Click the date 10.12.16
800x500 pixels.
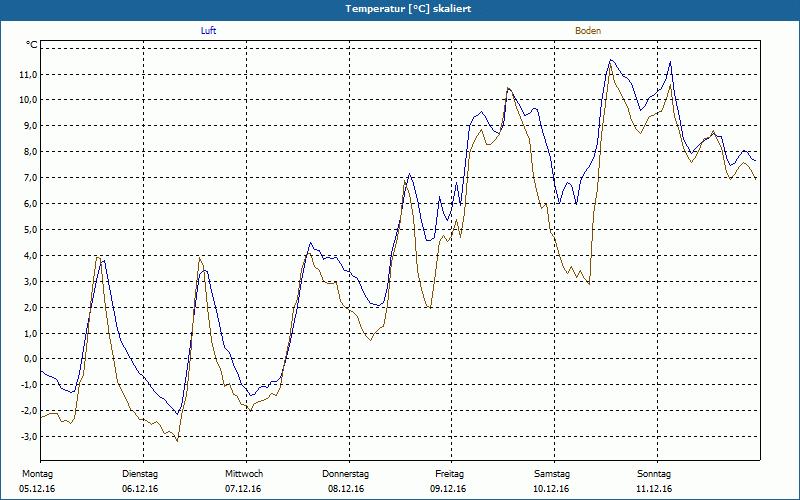click(x=551, y=489)
